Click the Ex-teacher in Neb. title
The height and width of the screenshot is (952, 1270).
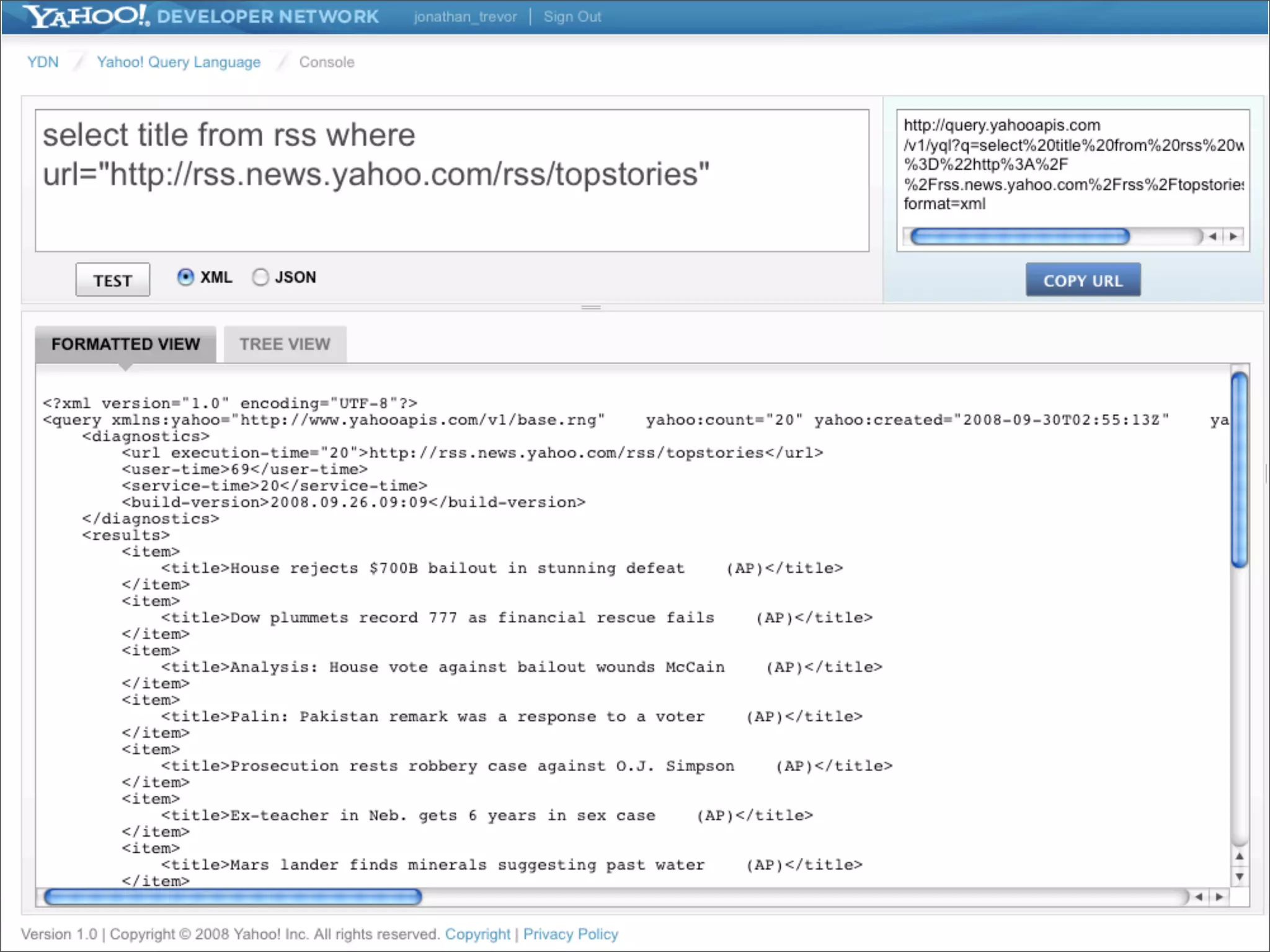[x=487, y=816]
